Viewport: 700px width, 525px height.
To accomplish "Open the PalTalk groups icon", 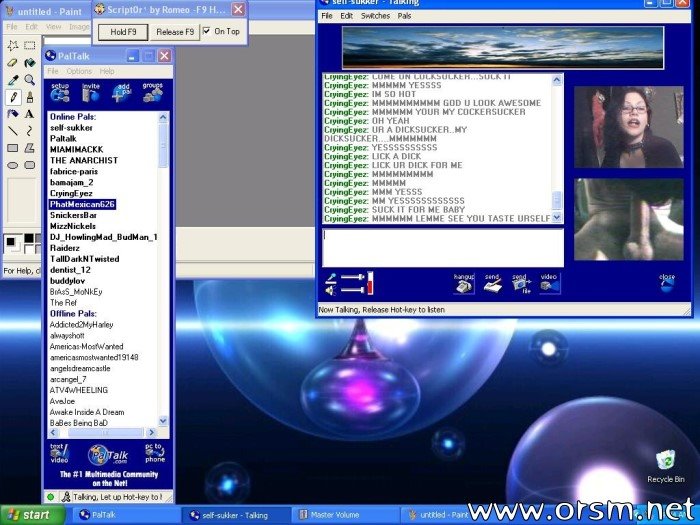I will pos(153,92).
